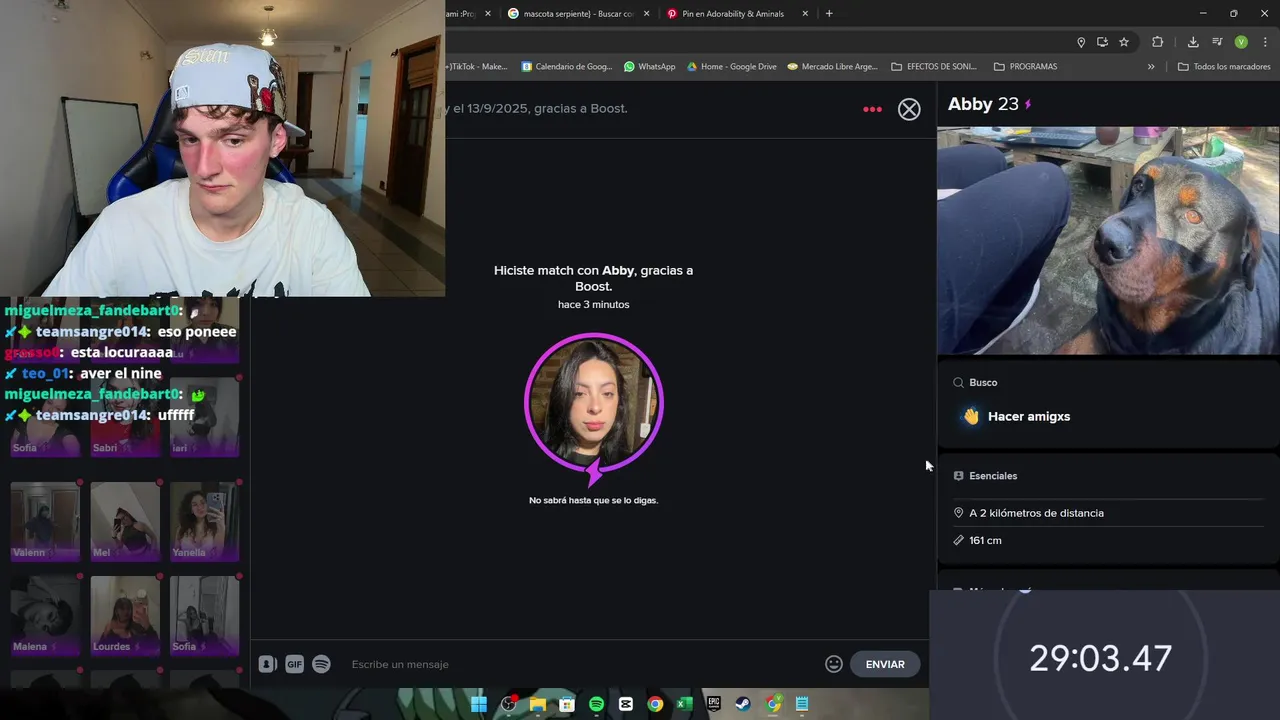
Task: Open Chrome with profile badge on taskbar
Action: (773, 704)
